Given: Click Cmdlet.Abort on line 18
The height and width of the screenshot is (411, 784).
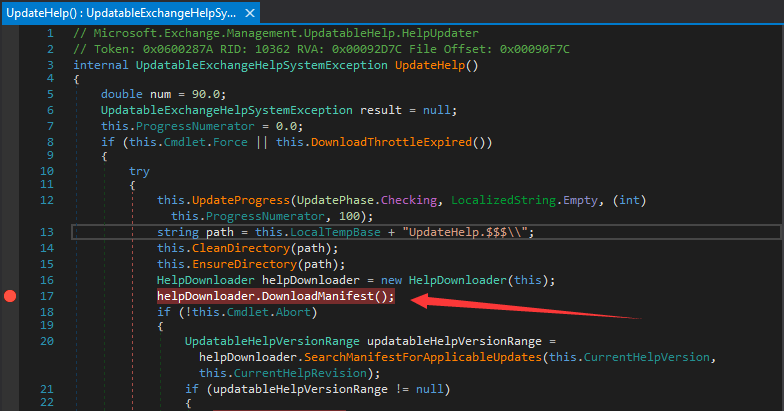Looking at the screenshot, I should coord(268,312).
